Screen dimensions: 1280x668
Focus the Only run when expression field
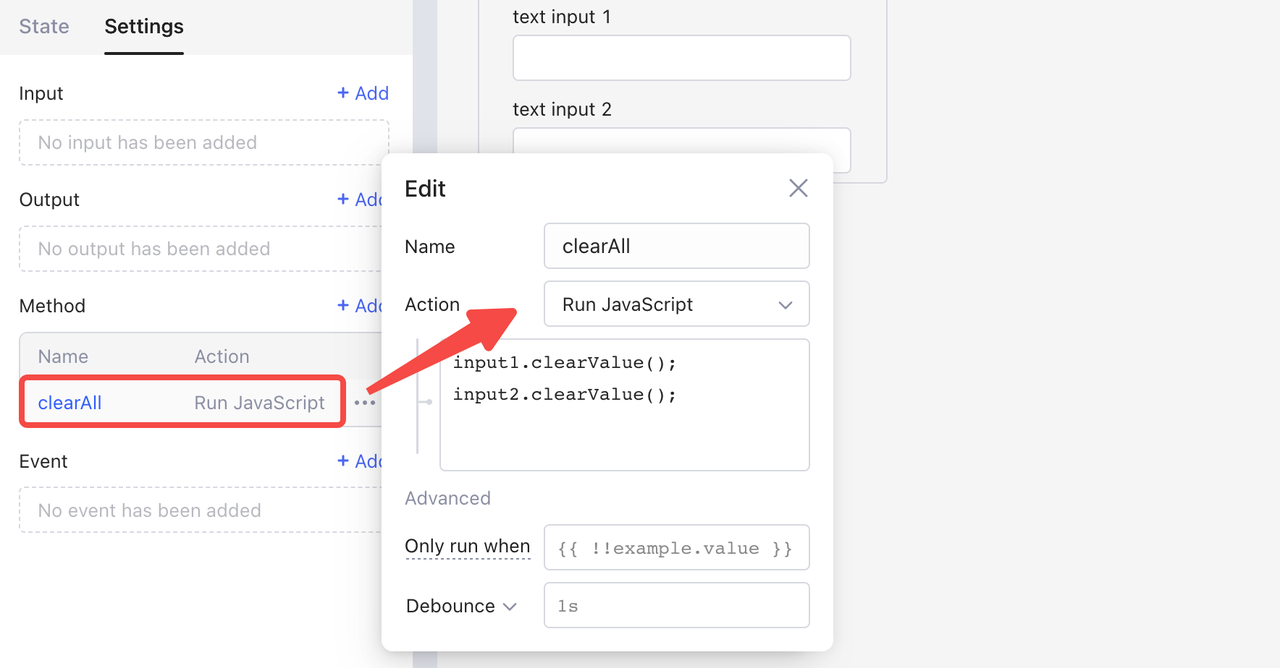pos(676,548)
